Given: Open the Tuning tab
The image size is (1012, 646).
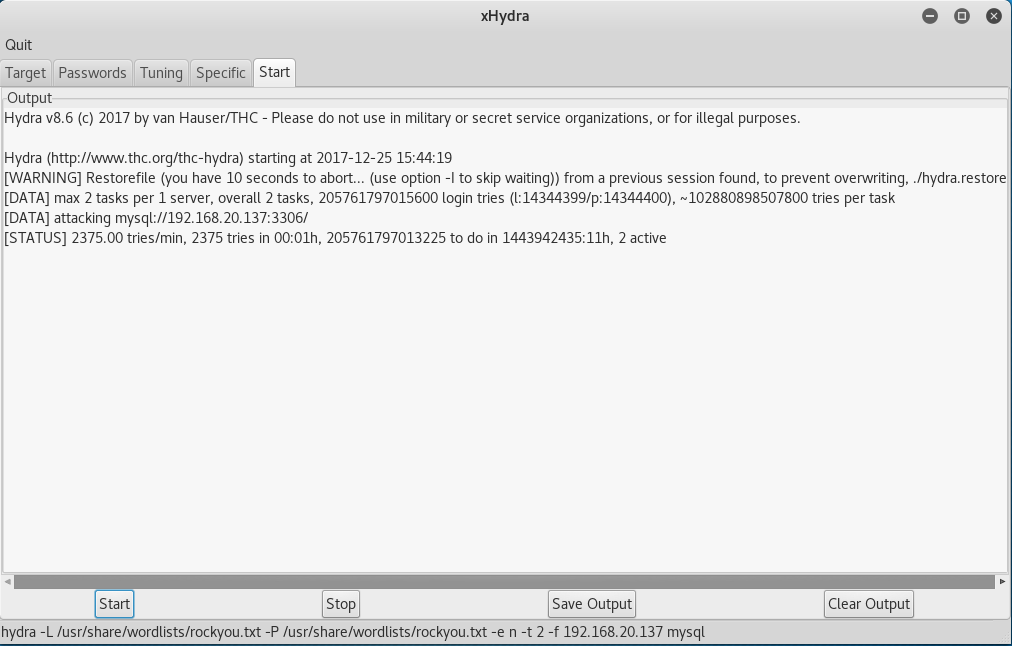Looking at the screenshot, I should [161, 73].
